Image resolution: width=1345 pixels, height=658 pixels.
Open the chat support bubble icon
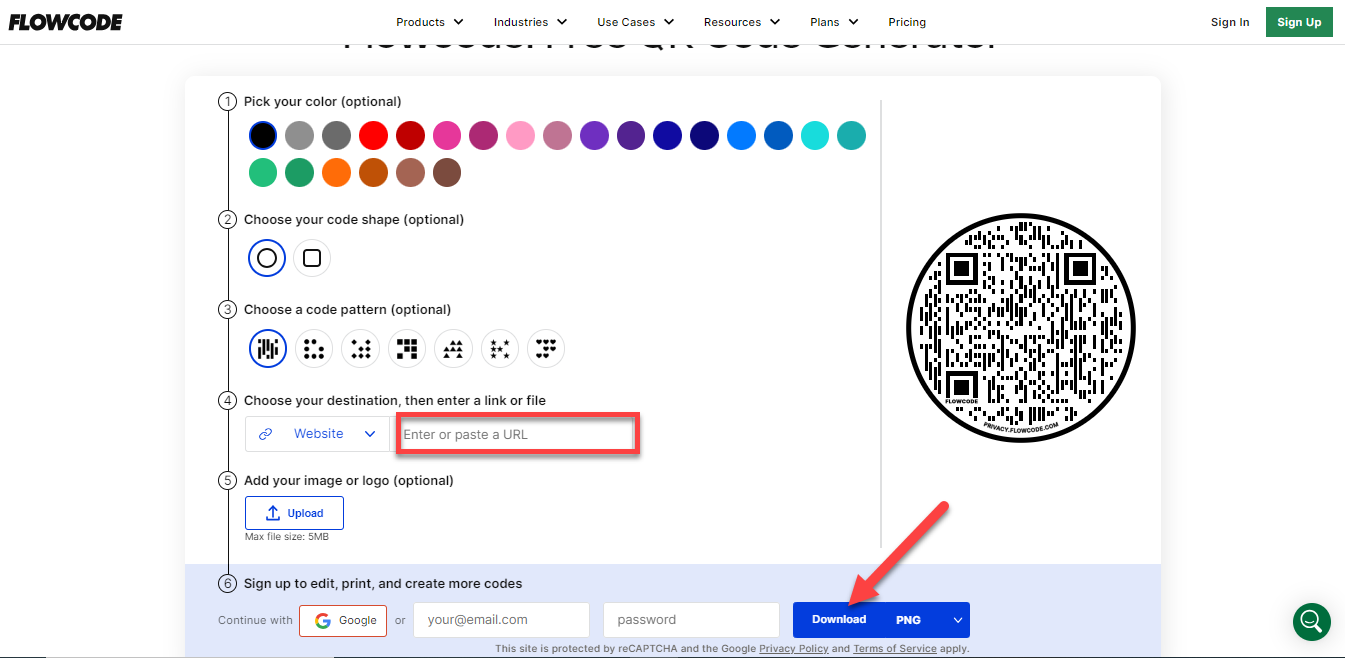coord(1311,621)
